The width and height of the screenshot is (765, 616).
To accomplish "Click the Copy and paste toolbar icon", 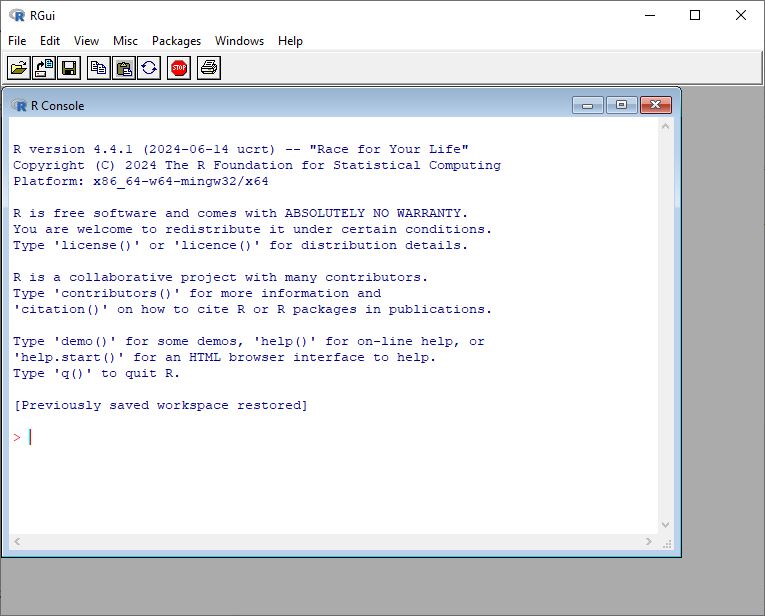I will tap(149, 68).
